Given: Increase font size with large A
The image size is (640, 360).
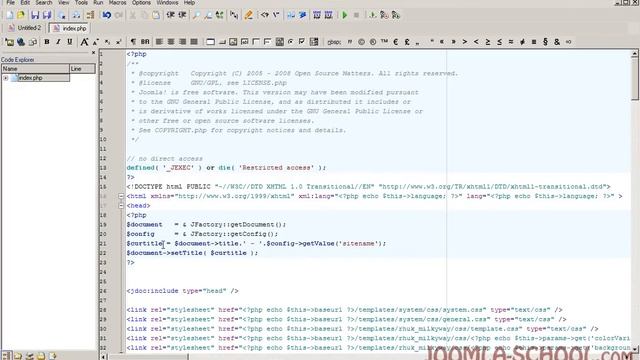Looking at the screenshot, I should click(84, 42).
